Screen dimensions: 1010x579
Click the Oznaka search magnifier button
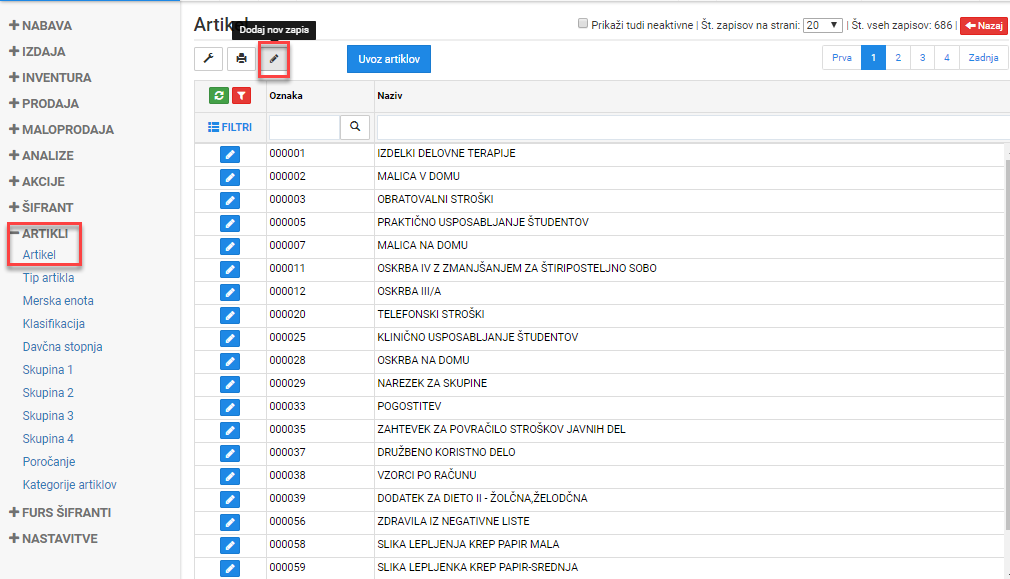pos(355,127)
